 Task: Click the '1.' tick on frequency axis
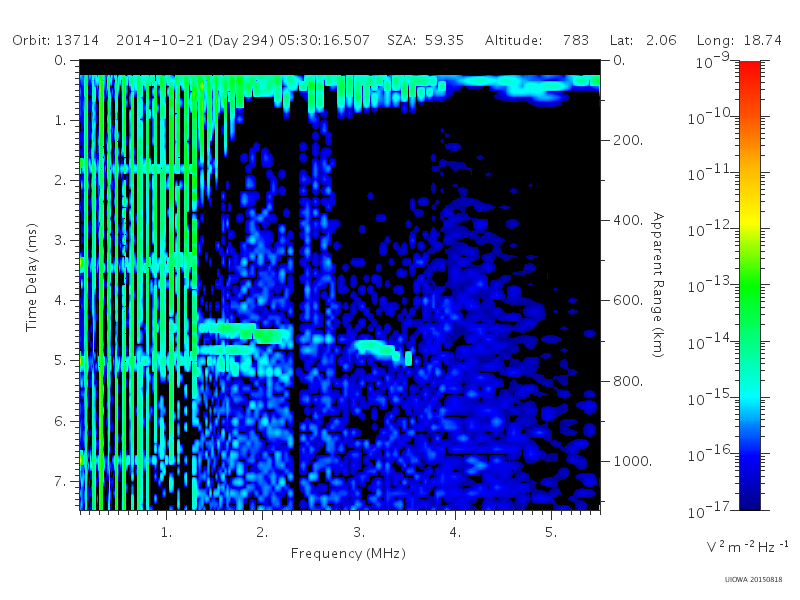pyautogui.click(x=166, y=532)
